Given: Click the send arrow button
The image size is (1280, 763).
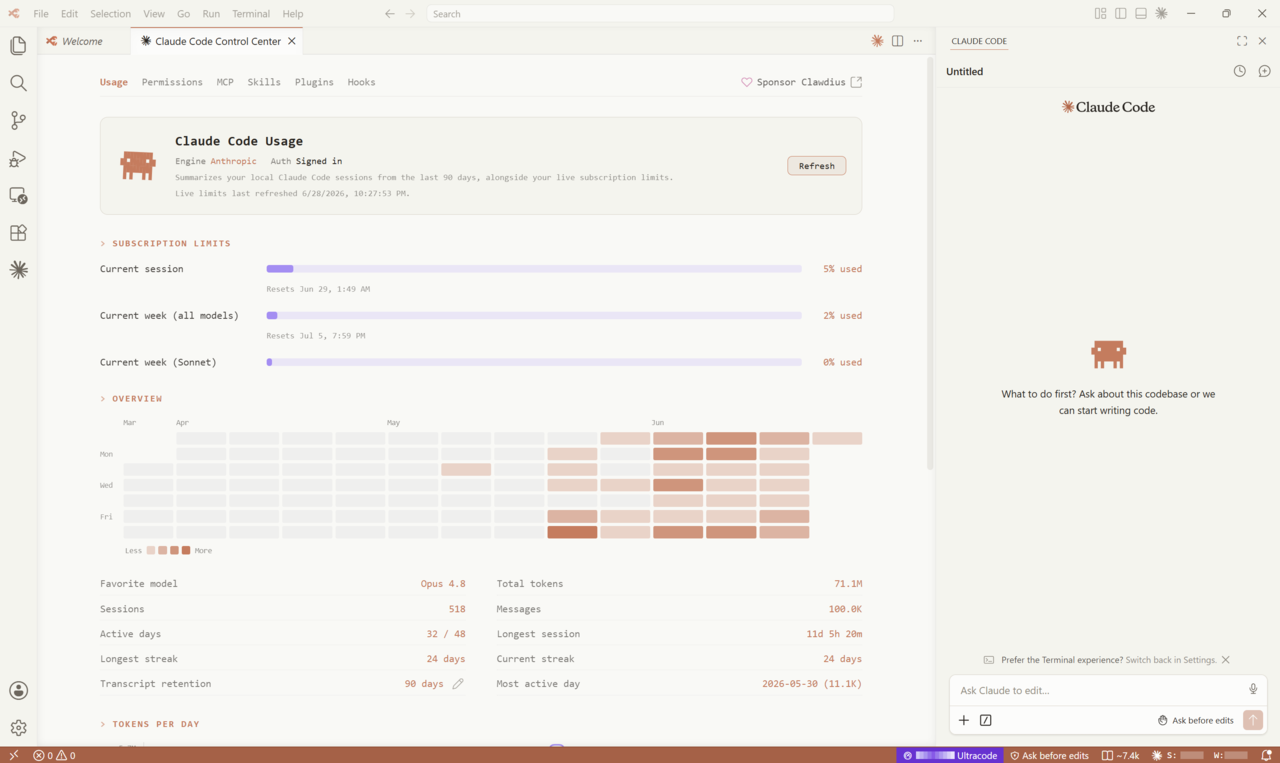Looking at the screenshot, I should pyautogui.click(x=1252, y=720).
